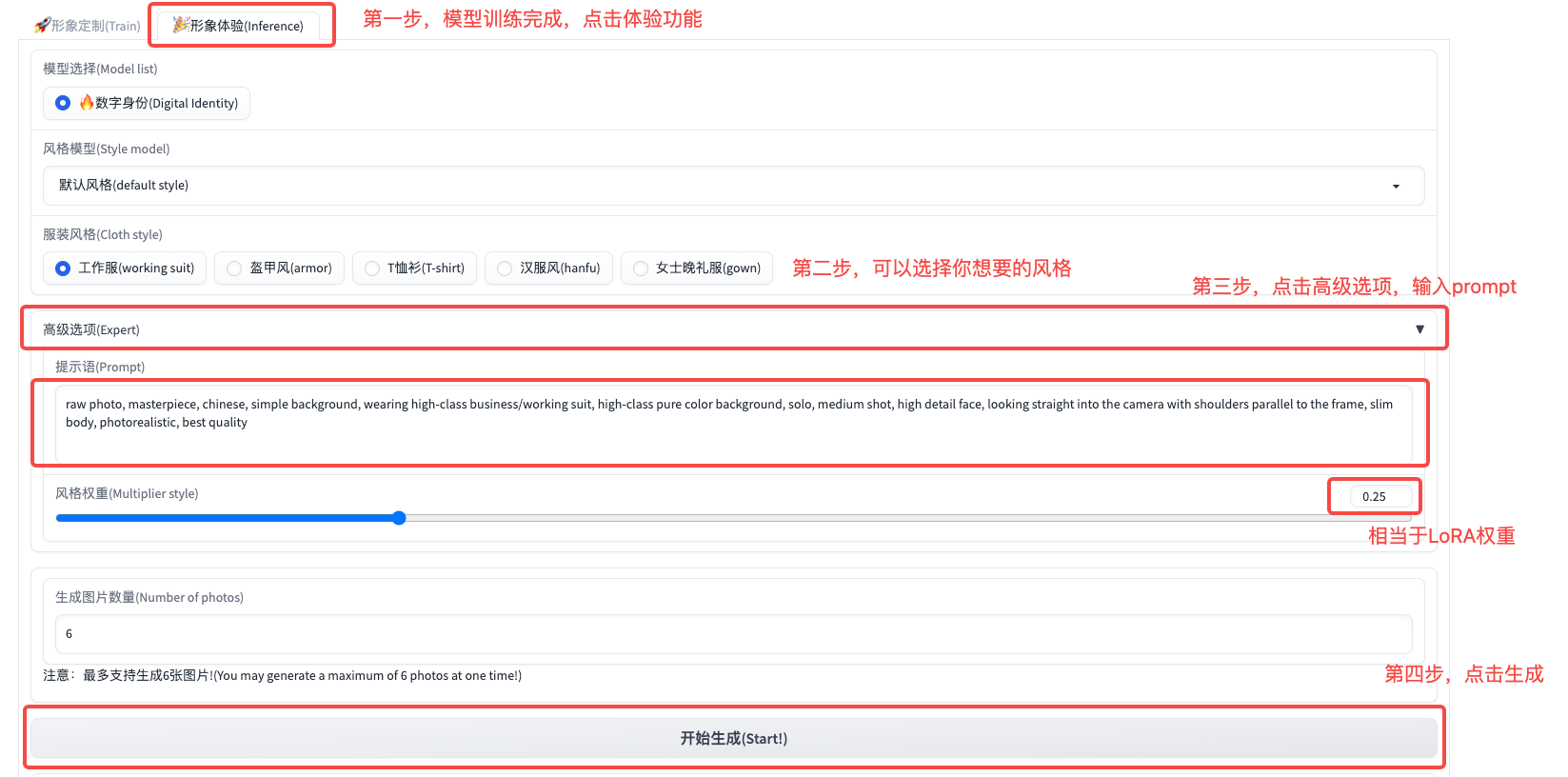The width and height of the screenshot is (1568, 777).
Task: Click the rocket icon on Train tab
Action: click(x=42, y=26)
